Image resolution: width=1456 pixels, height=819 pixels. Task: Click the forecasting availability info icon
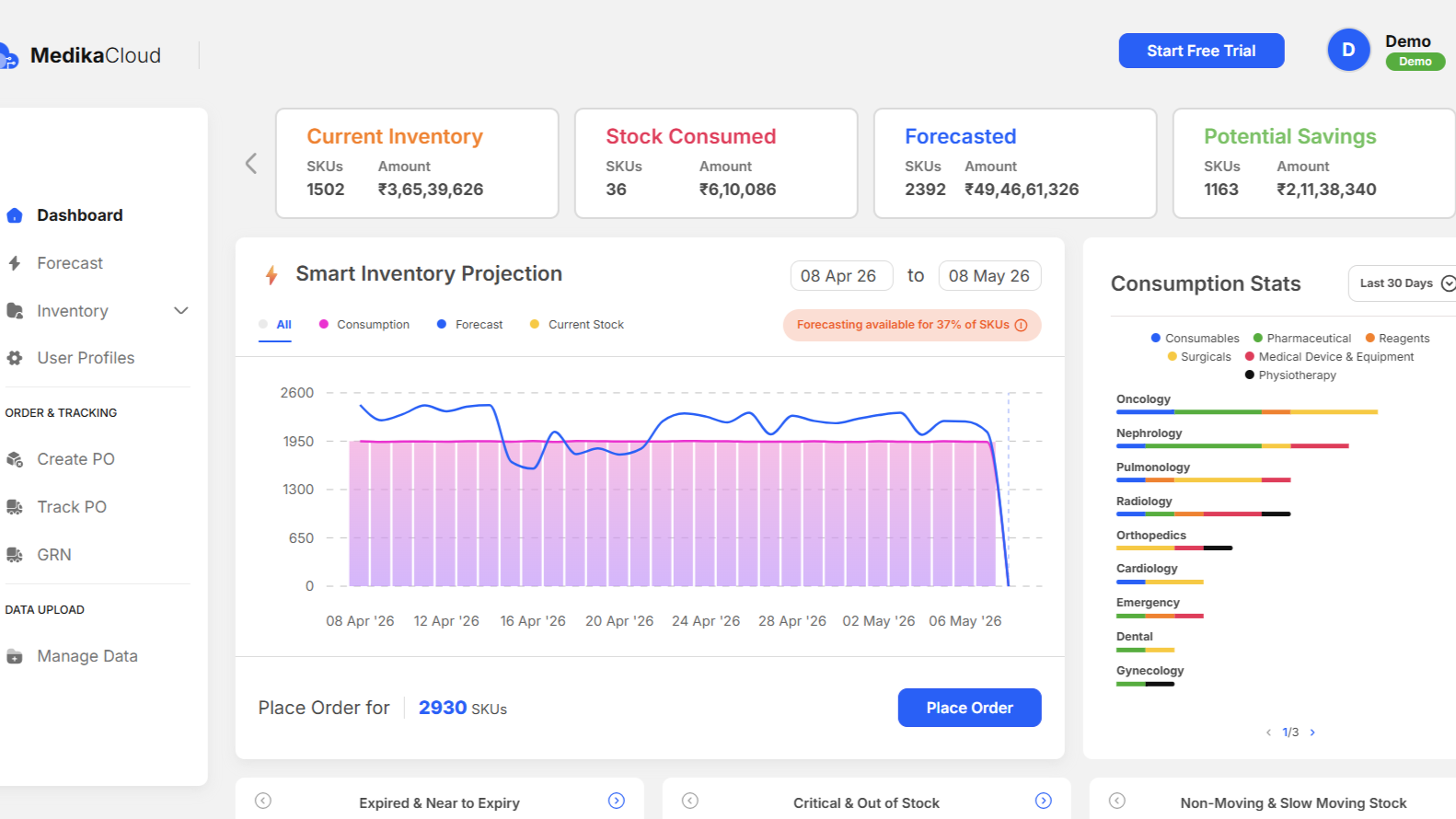click(x=1021, y=325)
